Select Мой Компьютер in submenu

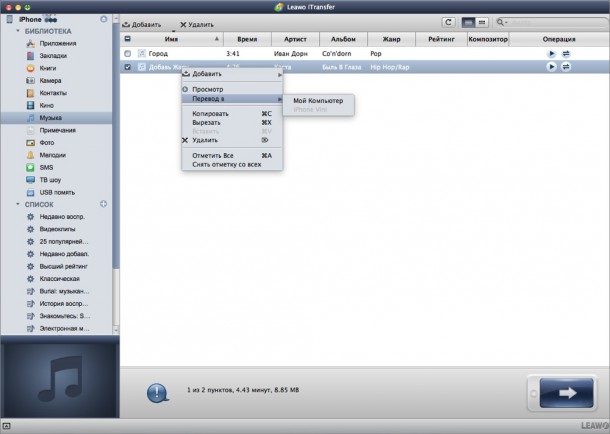(318, 101)
